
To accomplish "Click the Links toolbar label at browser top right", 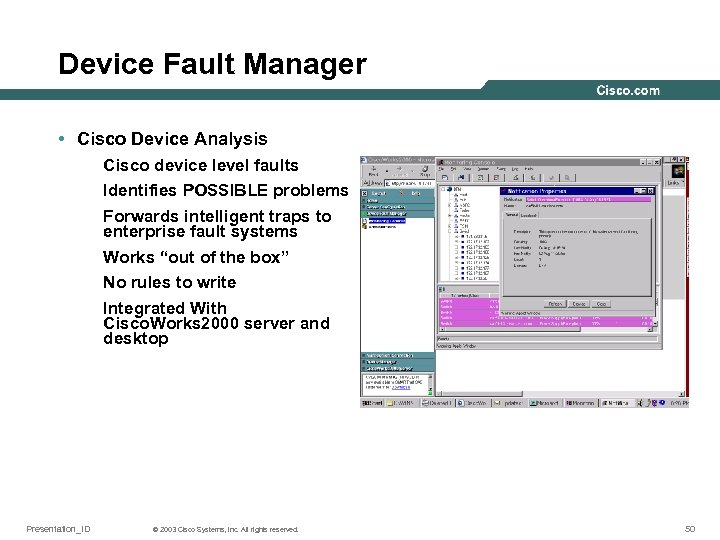I will 674,183.
